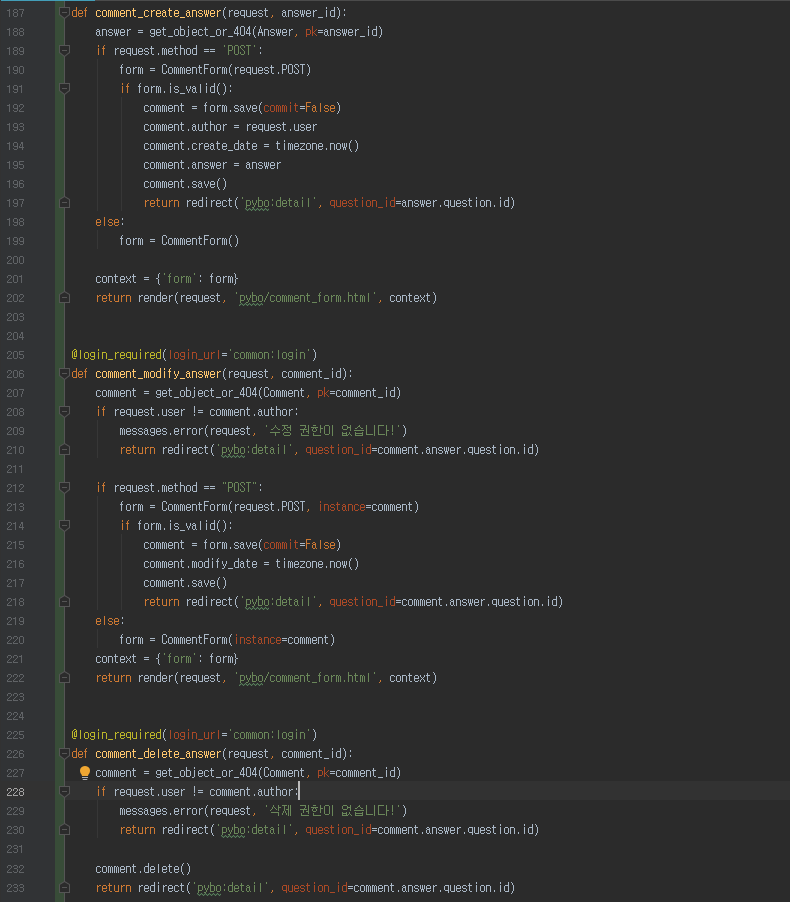This screenshot has width=790, height=902.
Task: Click the @login_required decorator on line 205
Action: (x=117, y=355)
